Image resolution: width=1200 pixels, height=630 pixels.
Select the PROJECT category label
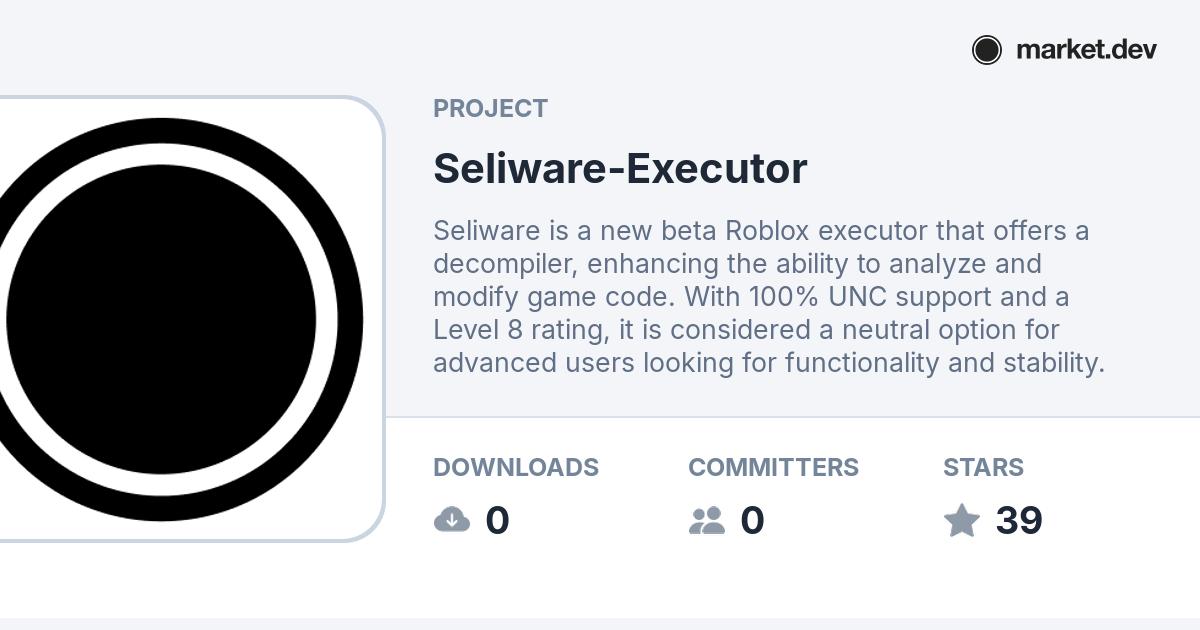(490, 108)
